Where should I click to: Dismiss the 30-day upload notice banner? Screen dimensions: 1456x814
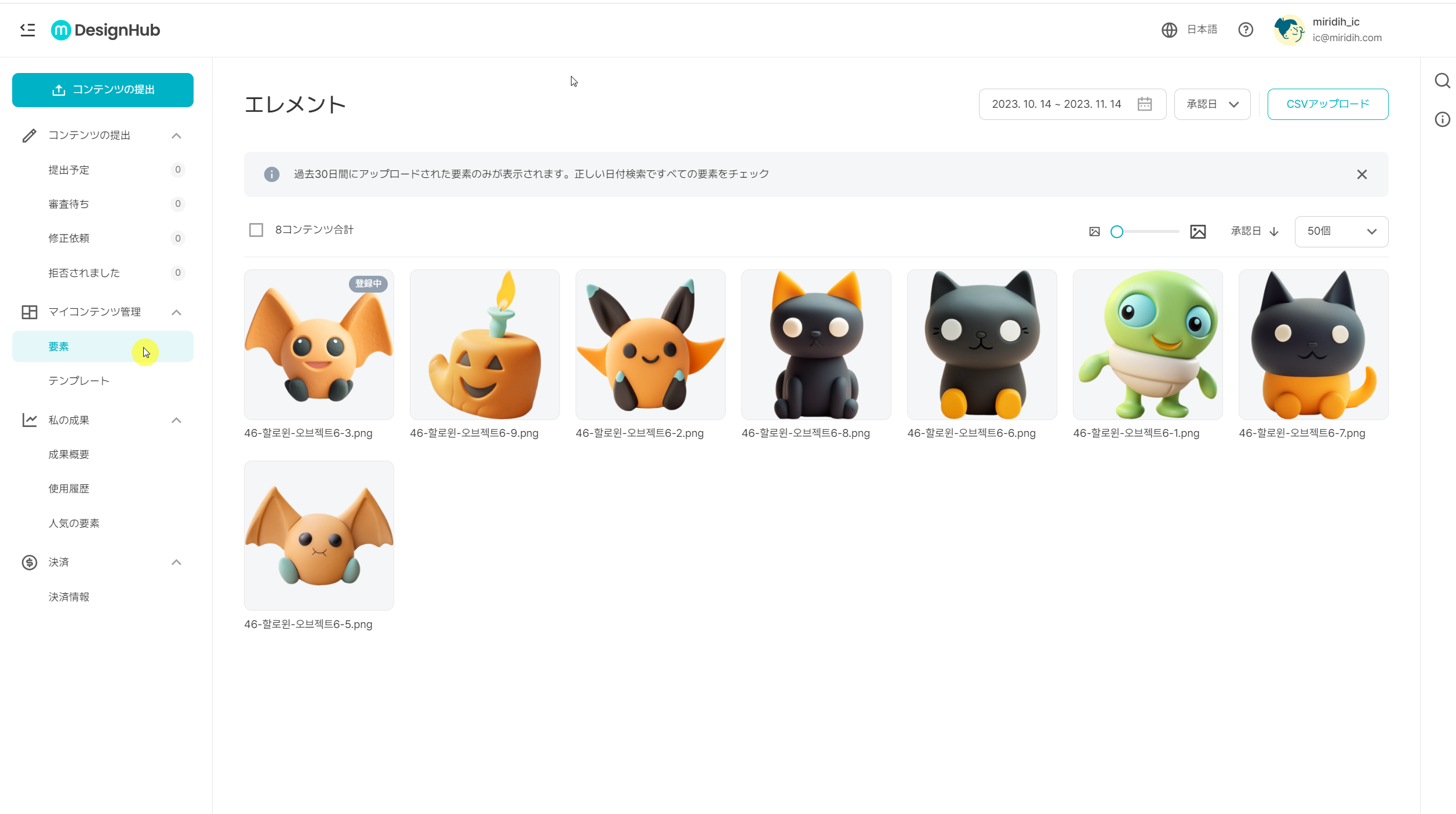tap(1362, 174)
